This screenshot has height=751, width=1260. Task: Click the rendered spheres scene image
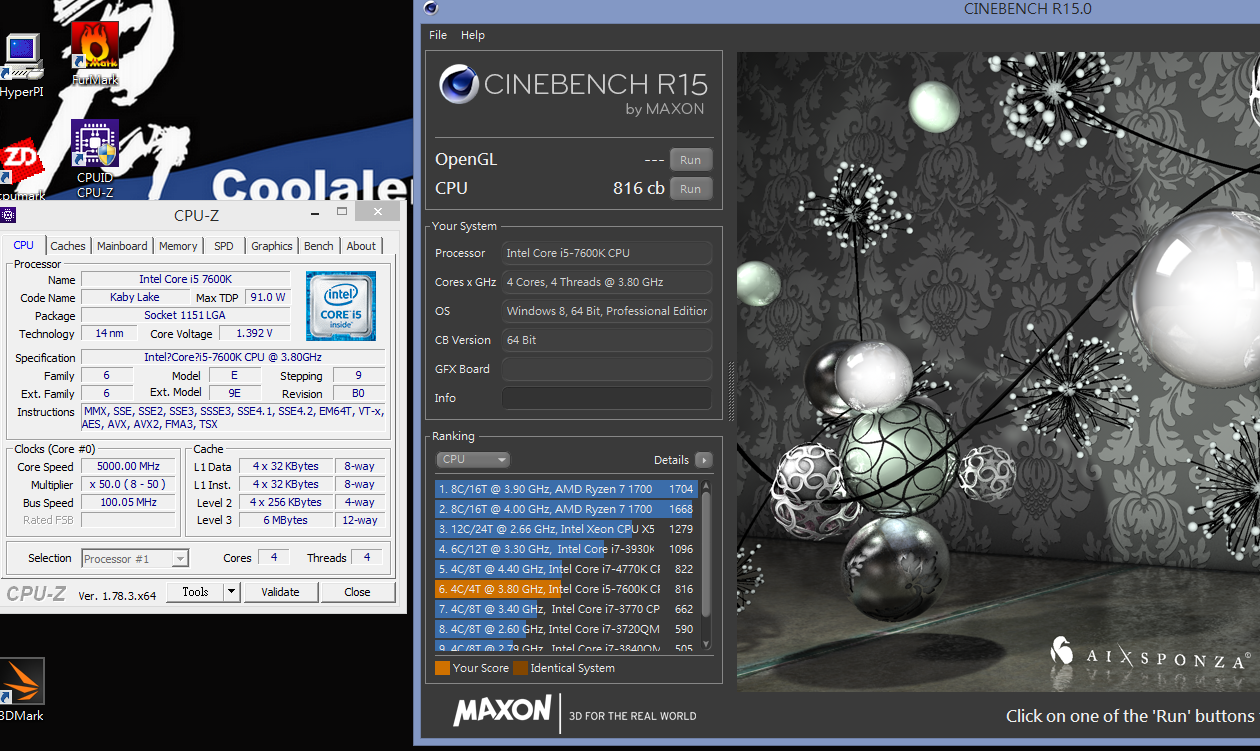coord(998,371)
